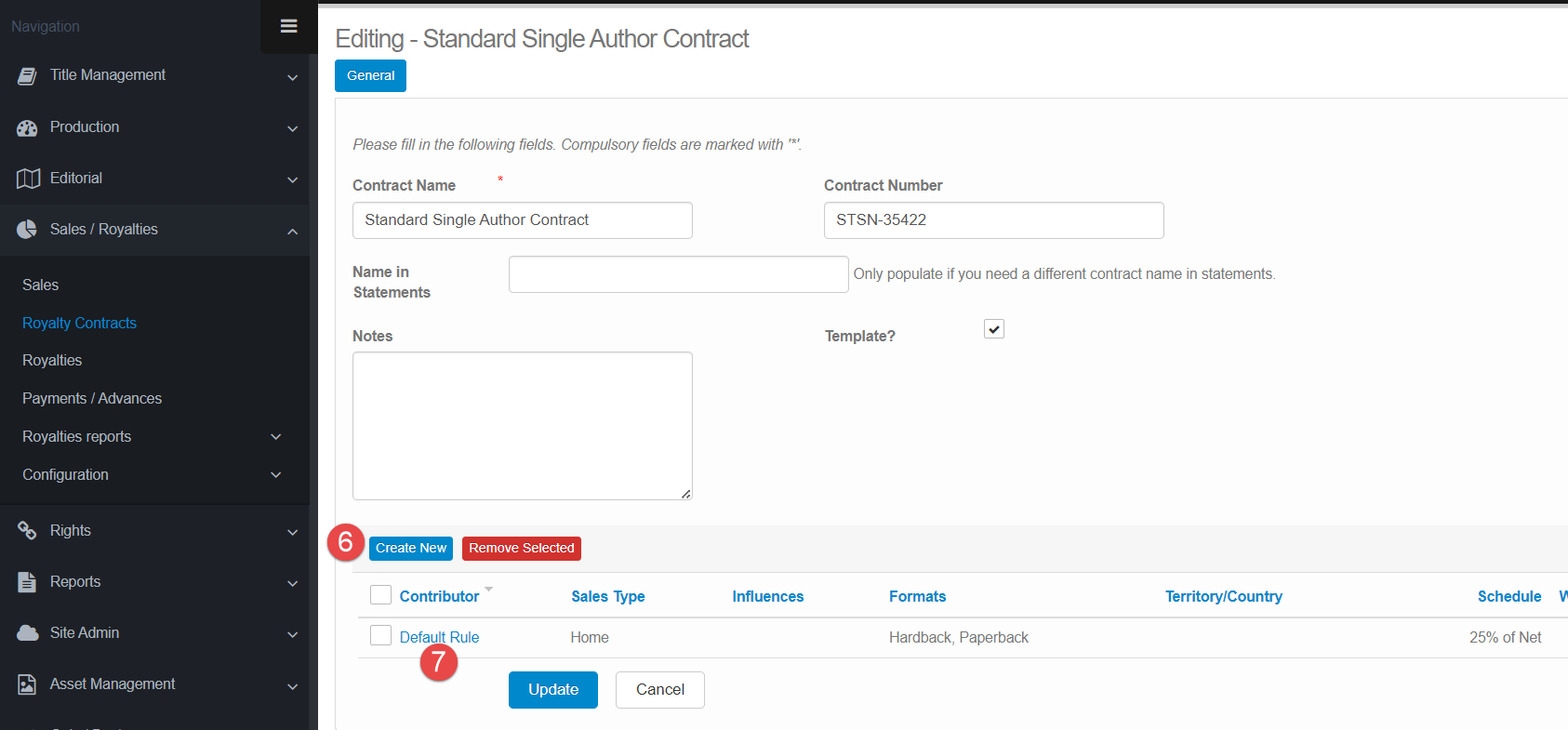The height and width of the screenshot is (730, 1568).
Task: Toggle the hamburger navigation menu icon
Action: pyautogui.click(x=288, y=26)
